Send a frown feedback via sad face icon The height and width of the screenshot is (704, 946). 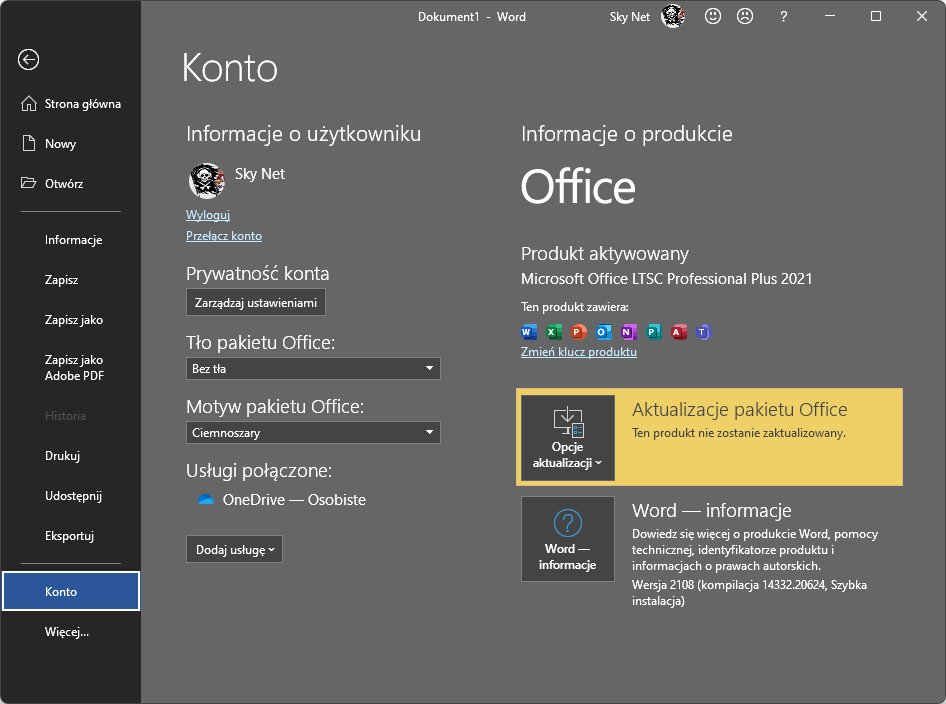(745, 16)
